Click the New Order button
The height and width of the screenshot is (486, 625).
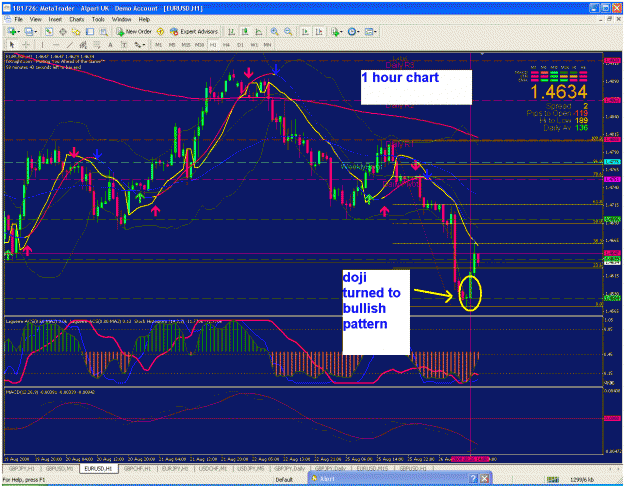tap(134, 31)
